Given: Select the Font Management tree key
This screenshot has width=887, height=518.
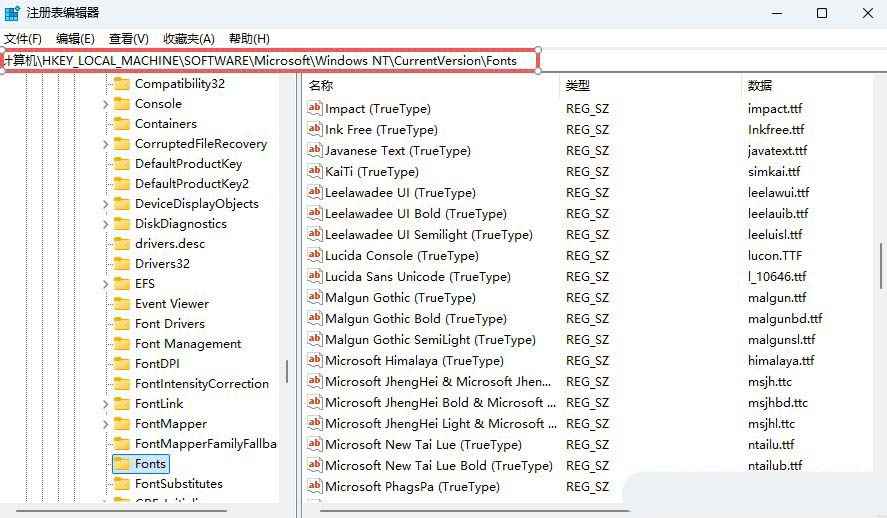Looking at the screenshot, I should (188, 344).
